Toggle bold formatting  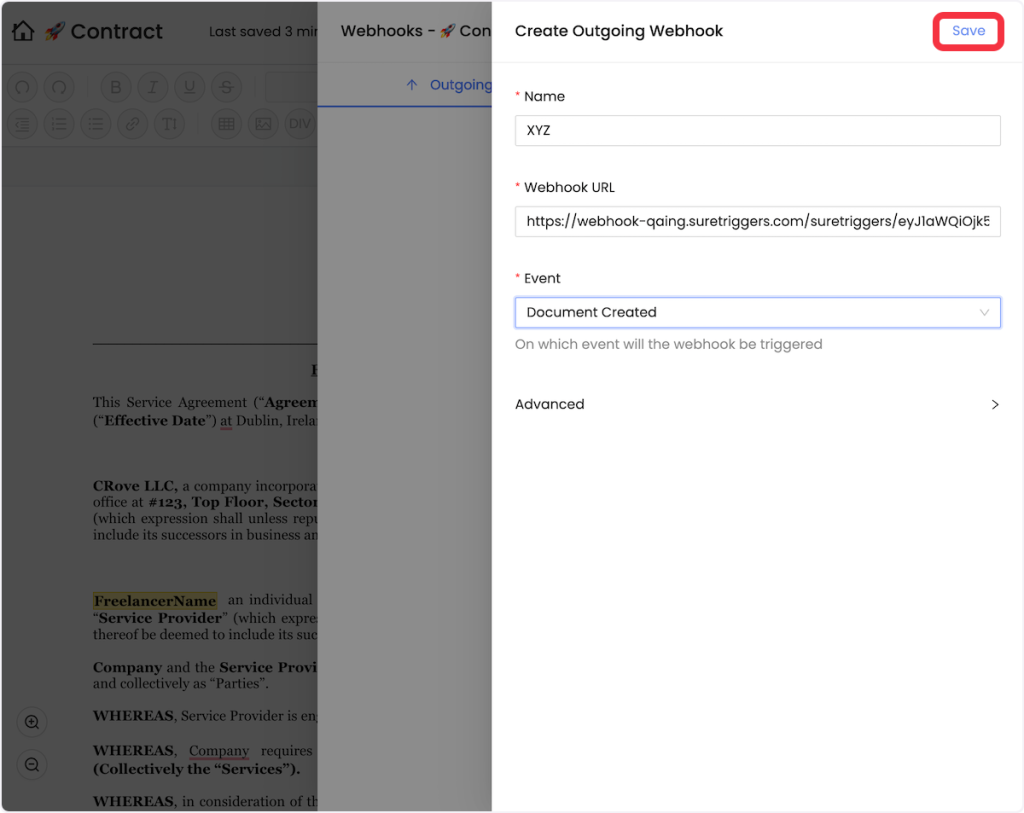(116, 88)
